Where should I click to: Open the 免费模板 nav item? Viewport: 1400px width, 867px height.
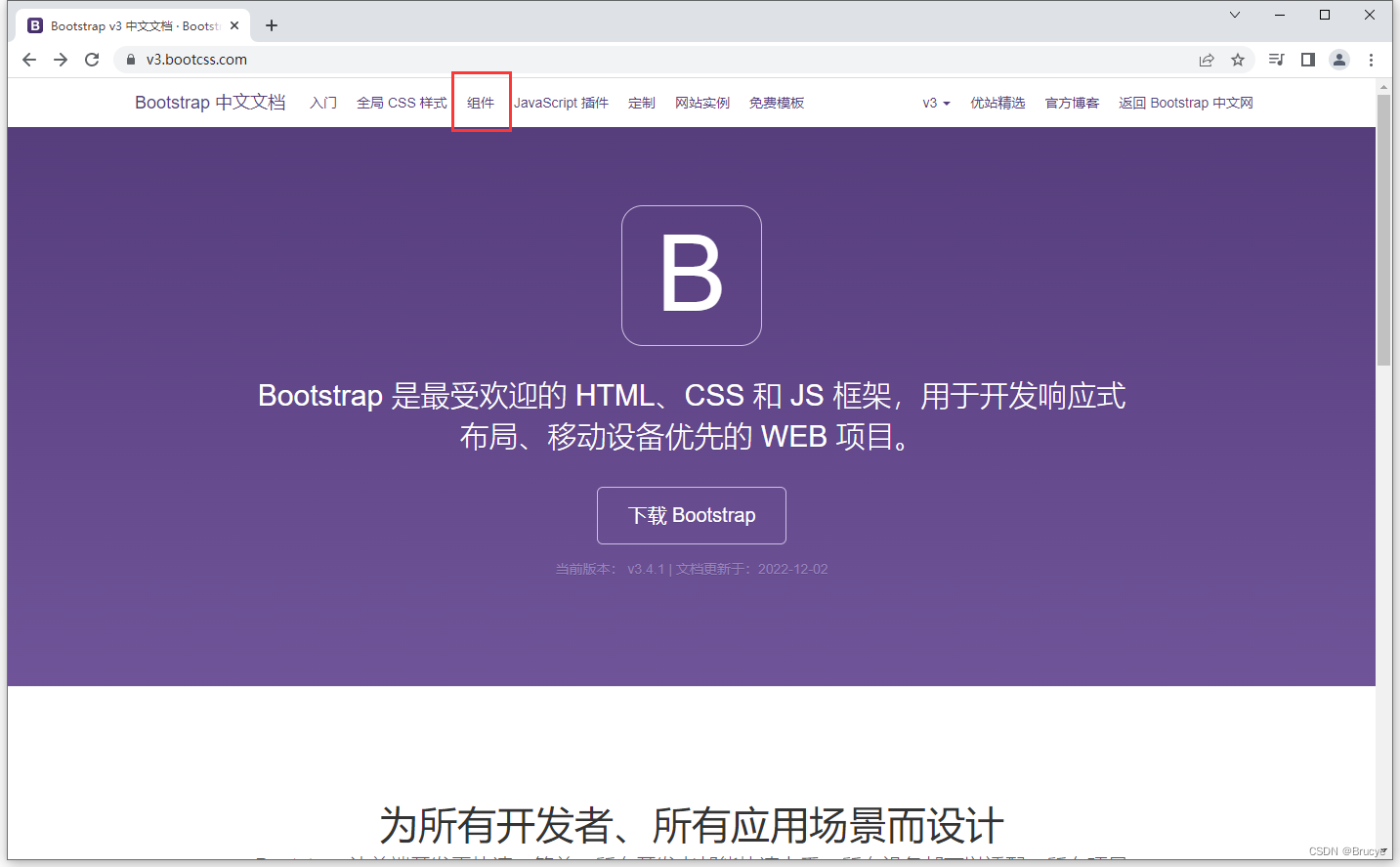click(x=777, y=103)
